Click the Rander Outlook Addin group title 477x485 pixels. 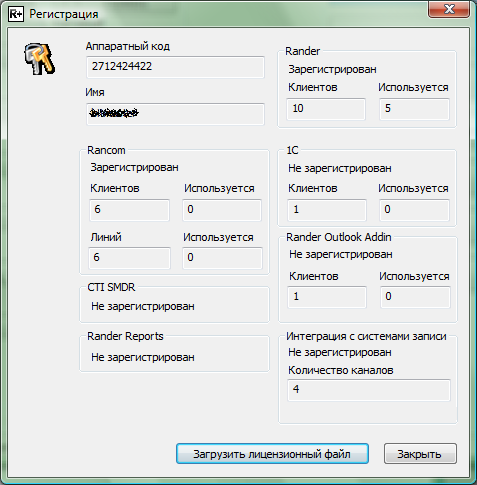[x=339, y=237]
